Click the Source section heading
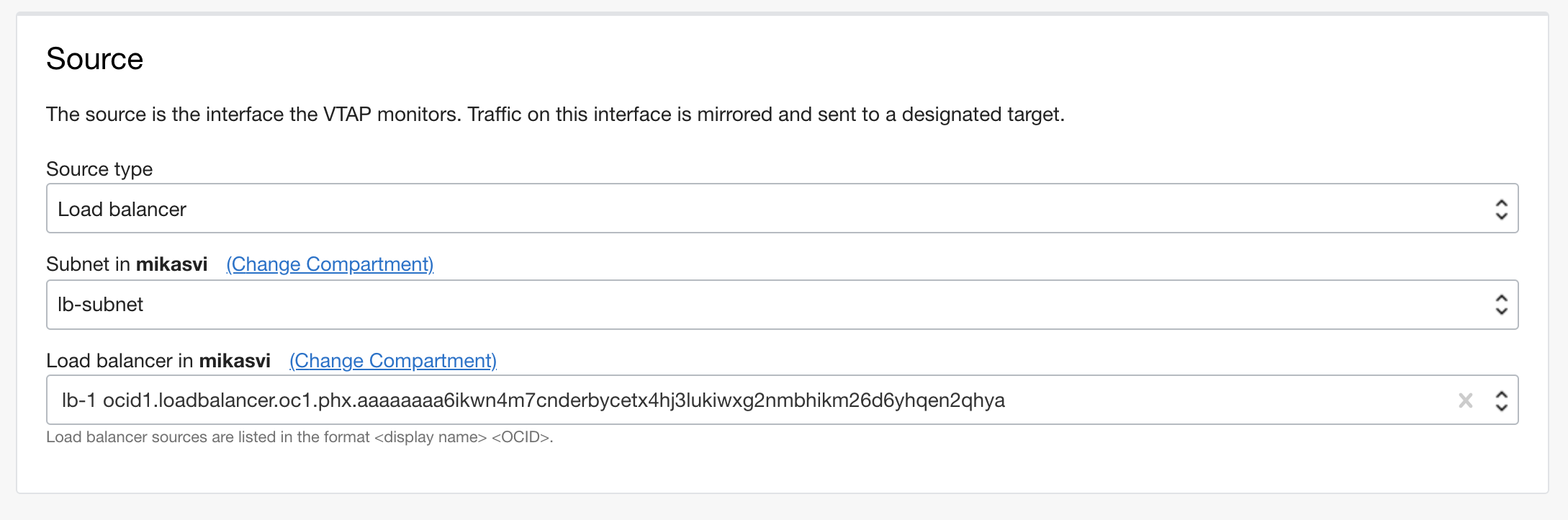This screenshot has width=1568, height=520. click(94, 58)
